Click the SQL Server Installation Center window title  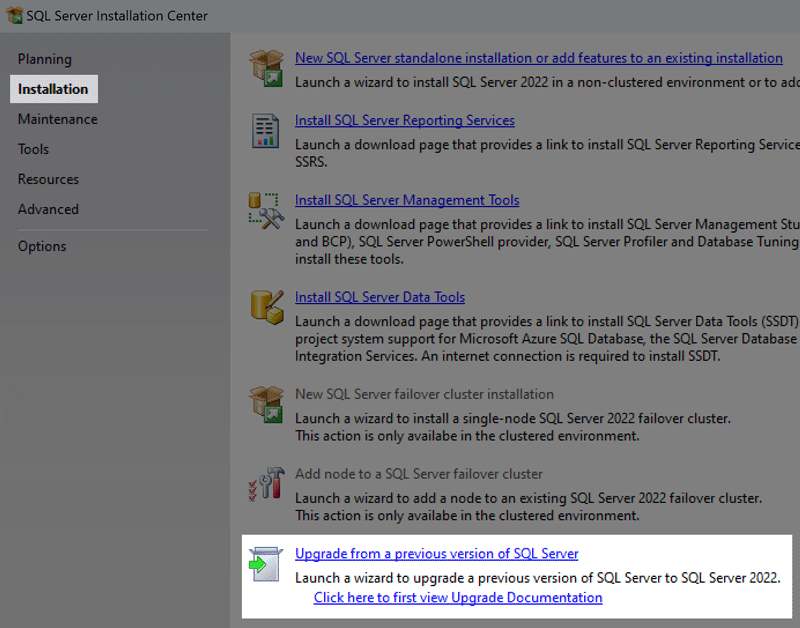[x=117, y=16]
